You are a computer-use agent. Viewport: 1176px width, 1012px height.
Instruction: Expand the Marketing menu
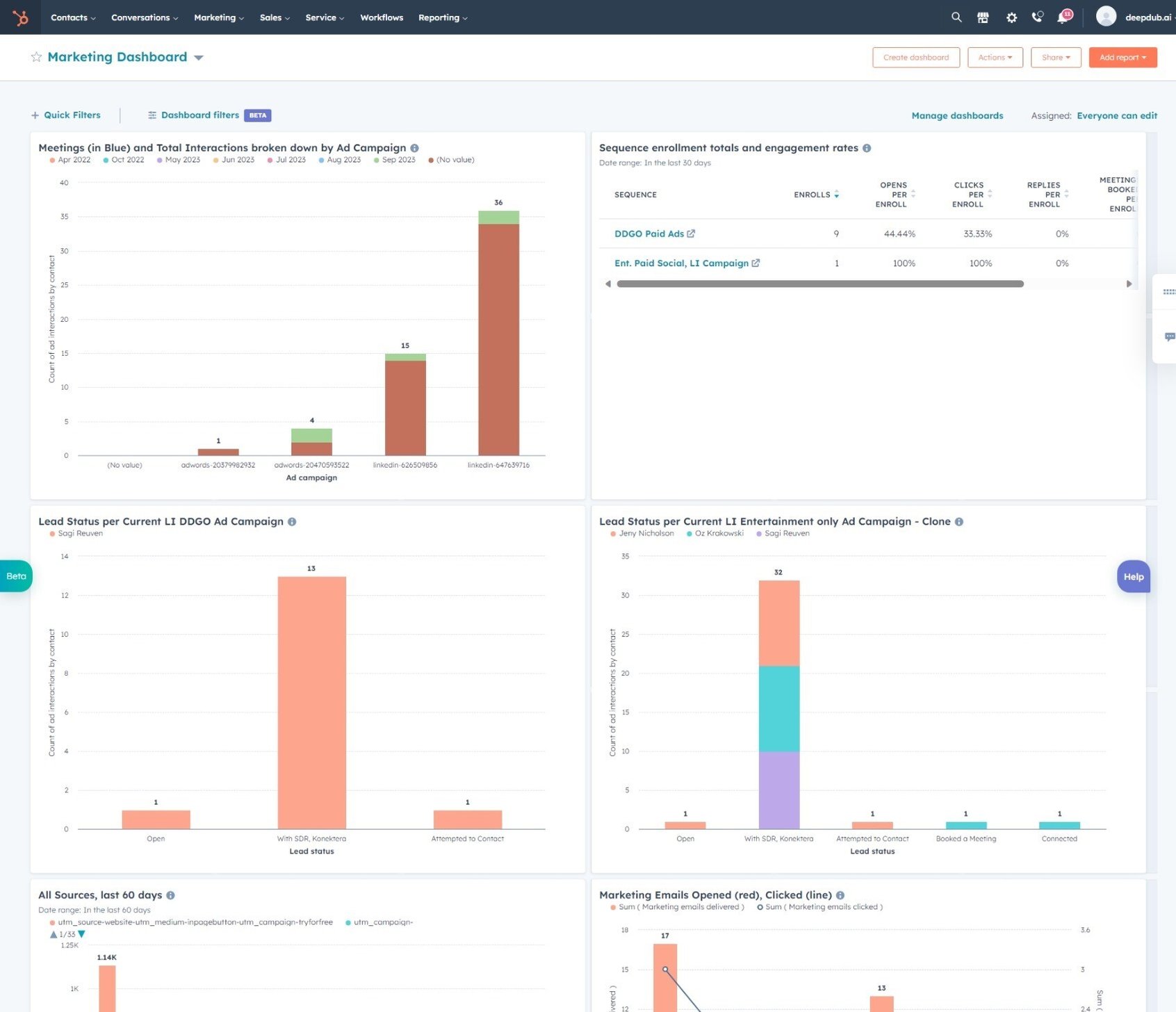tap(219, 17)
